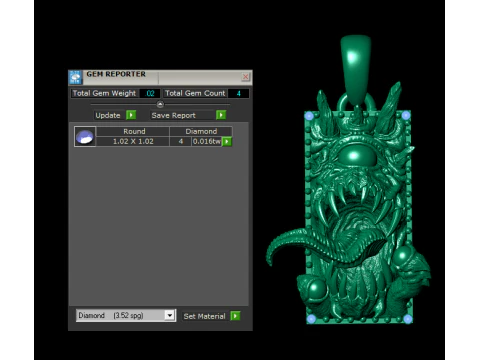This screenshot has height=360, width=480.
Task: Click the green Set Material arrow
Action: point(235,316)
